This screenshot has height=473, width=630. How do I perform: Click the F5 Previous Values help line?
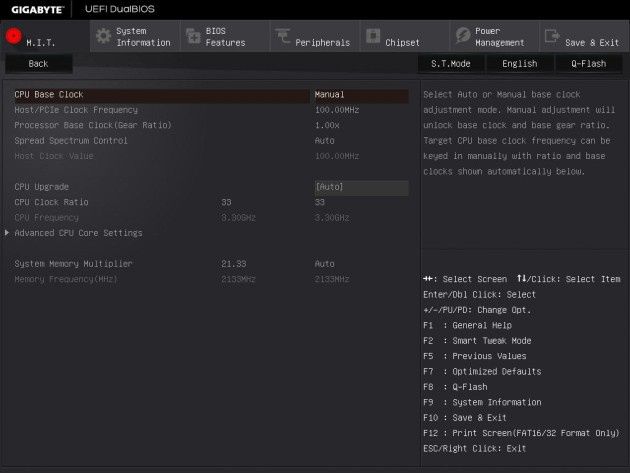(x=475, y=356)
